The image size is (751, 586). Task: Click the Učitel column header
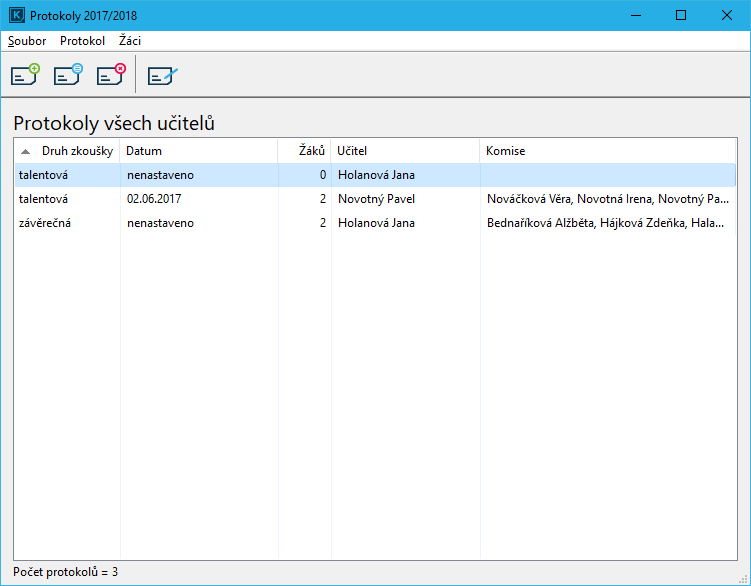pos(352,151)
